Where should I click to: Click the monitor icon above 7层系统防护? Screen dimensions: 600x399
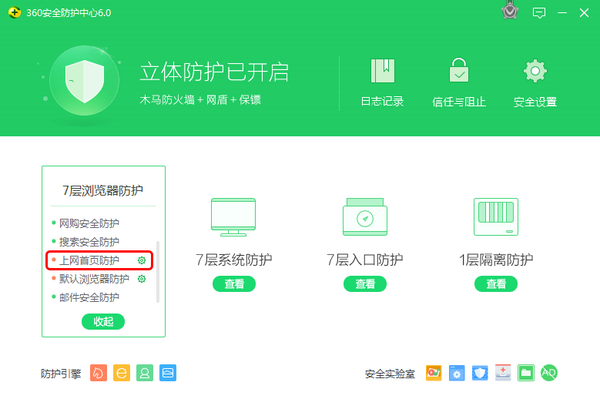pyautogui.click(x=233, y=217)
